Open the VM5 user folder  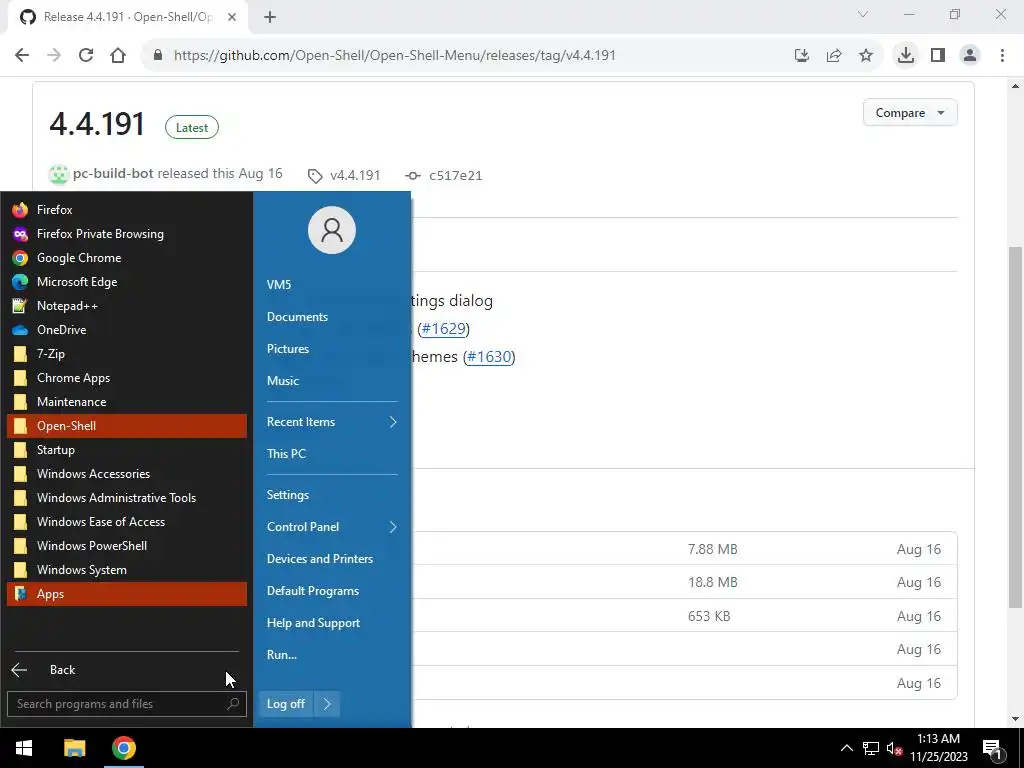[332, 285]
